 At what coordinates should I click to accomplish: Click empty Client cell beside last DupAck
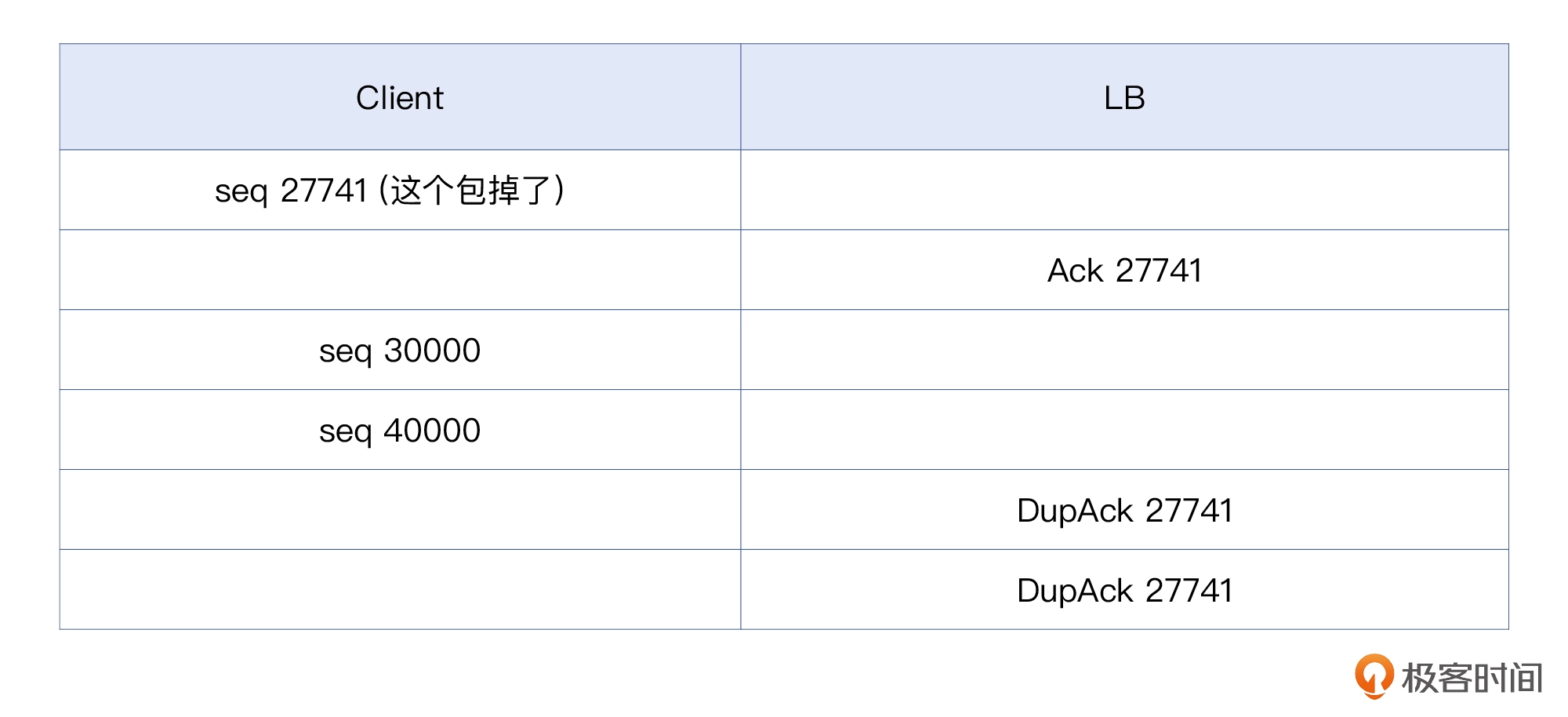400,590
